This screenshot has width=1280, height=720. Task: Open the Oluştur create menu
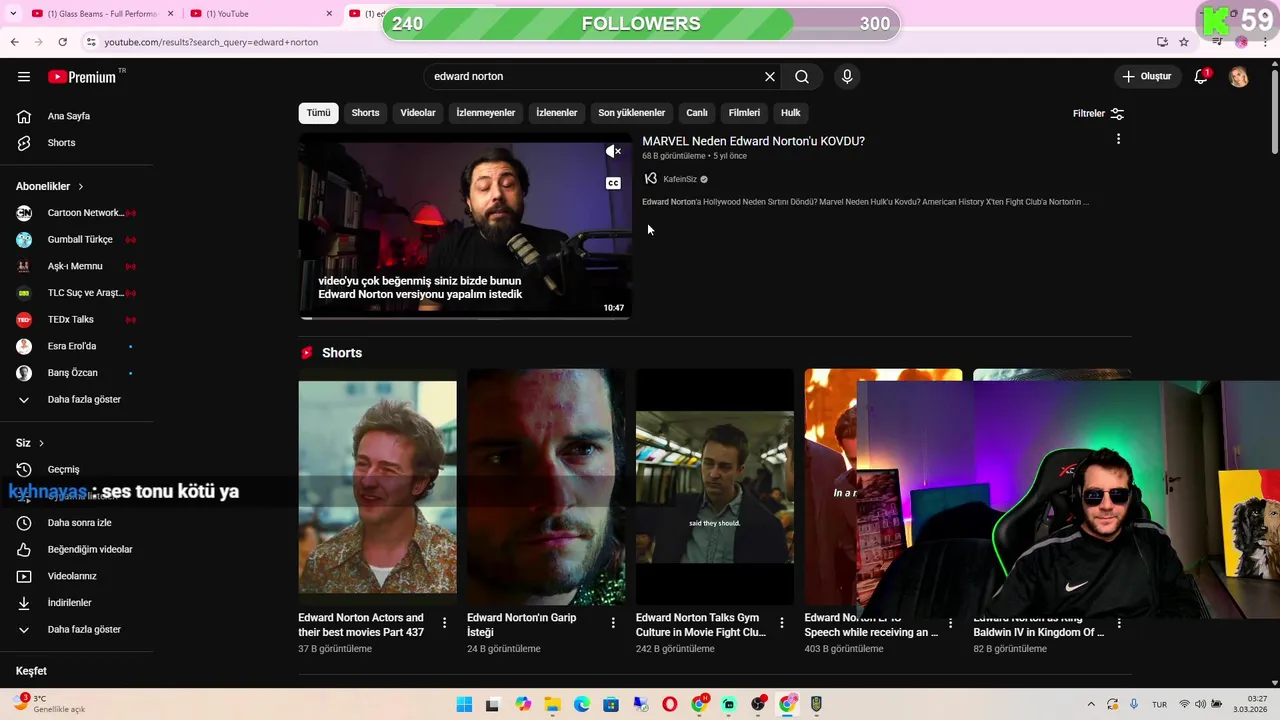pos(1146,77)
